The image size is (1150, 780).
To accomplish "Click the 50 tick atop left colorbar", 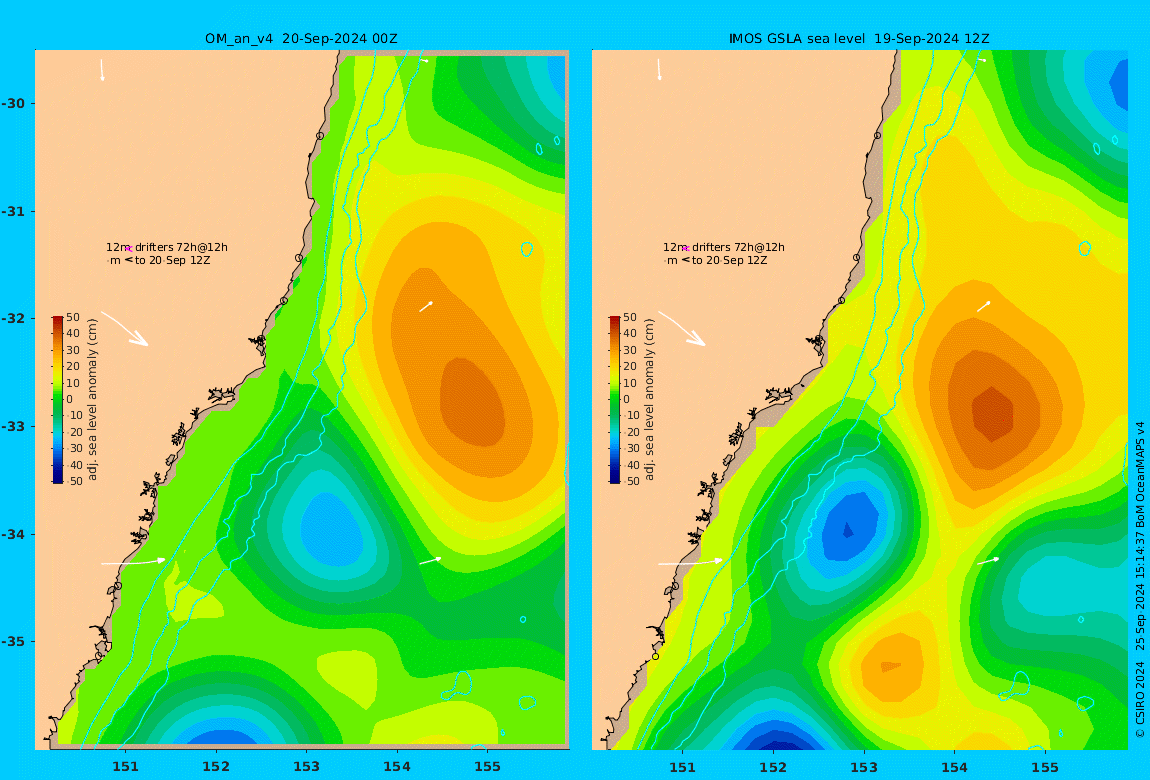I will [x=73, y=317].
